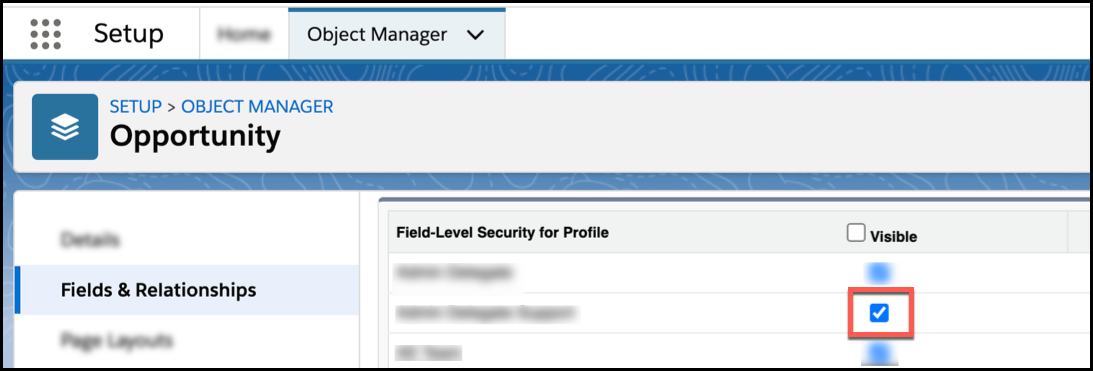Viewport: 1093px width, 371px height.
Task: Follow the OBJECT MANAGER breadcrumb link
Action: (257, 107)
